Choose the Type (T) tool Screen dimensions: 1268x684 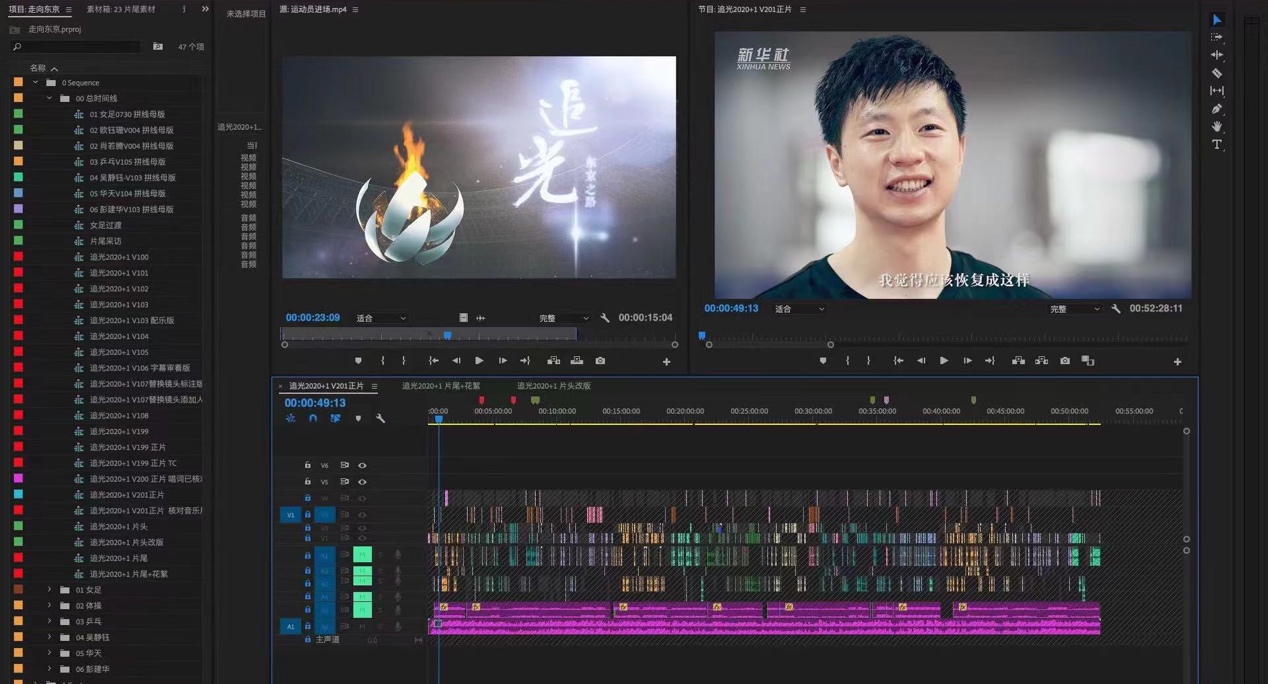pyautogui.click(x=1217, y=145)
